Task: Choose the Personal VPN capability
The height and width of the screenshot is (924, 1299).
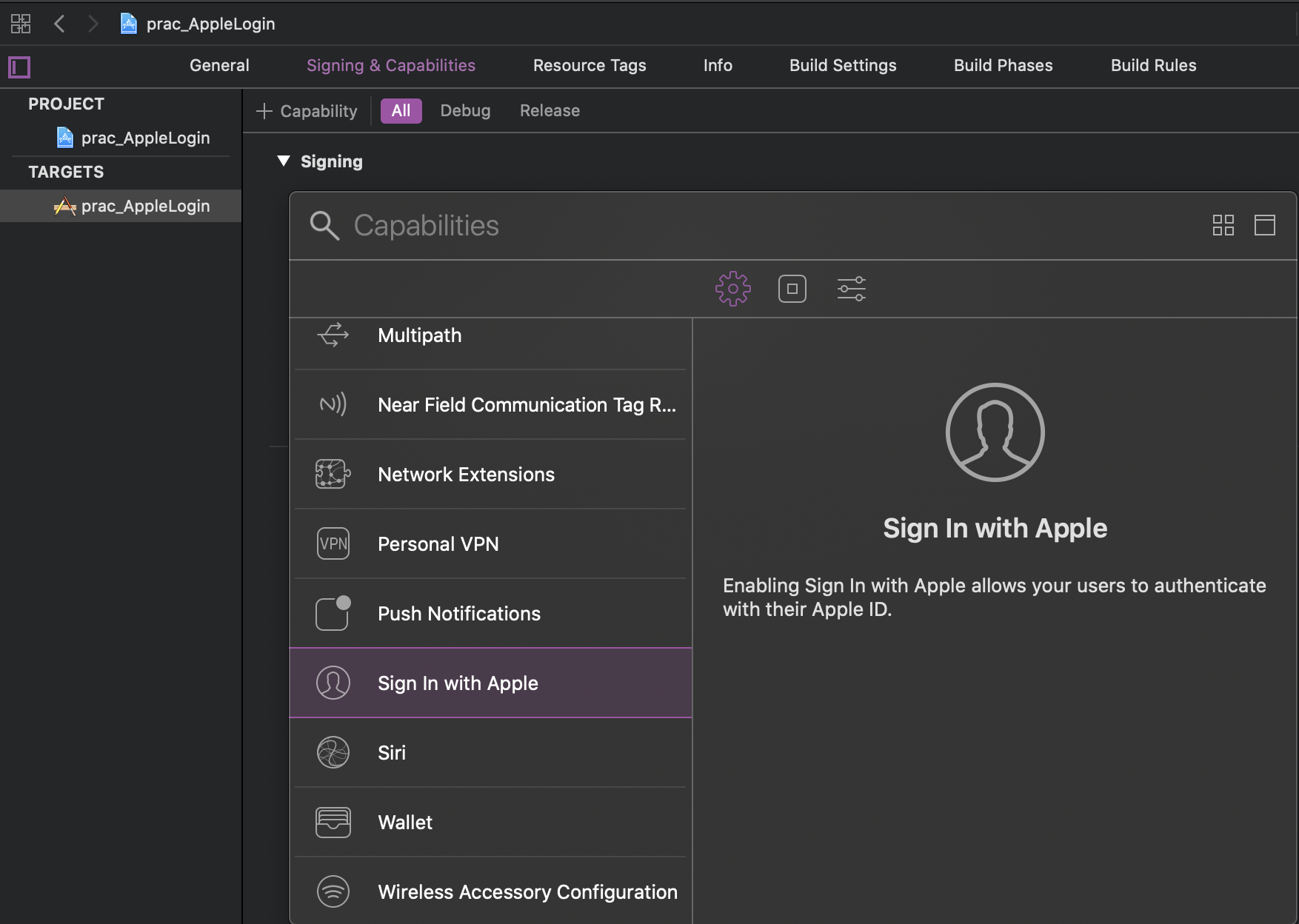Action: pos(490,543)
